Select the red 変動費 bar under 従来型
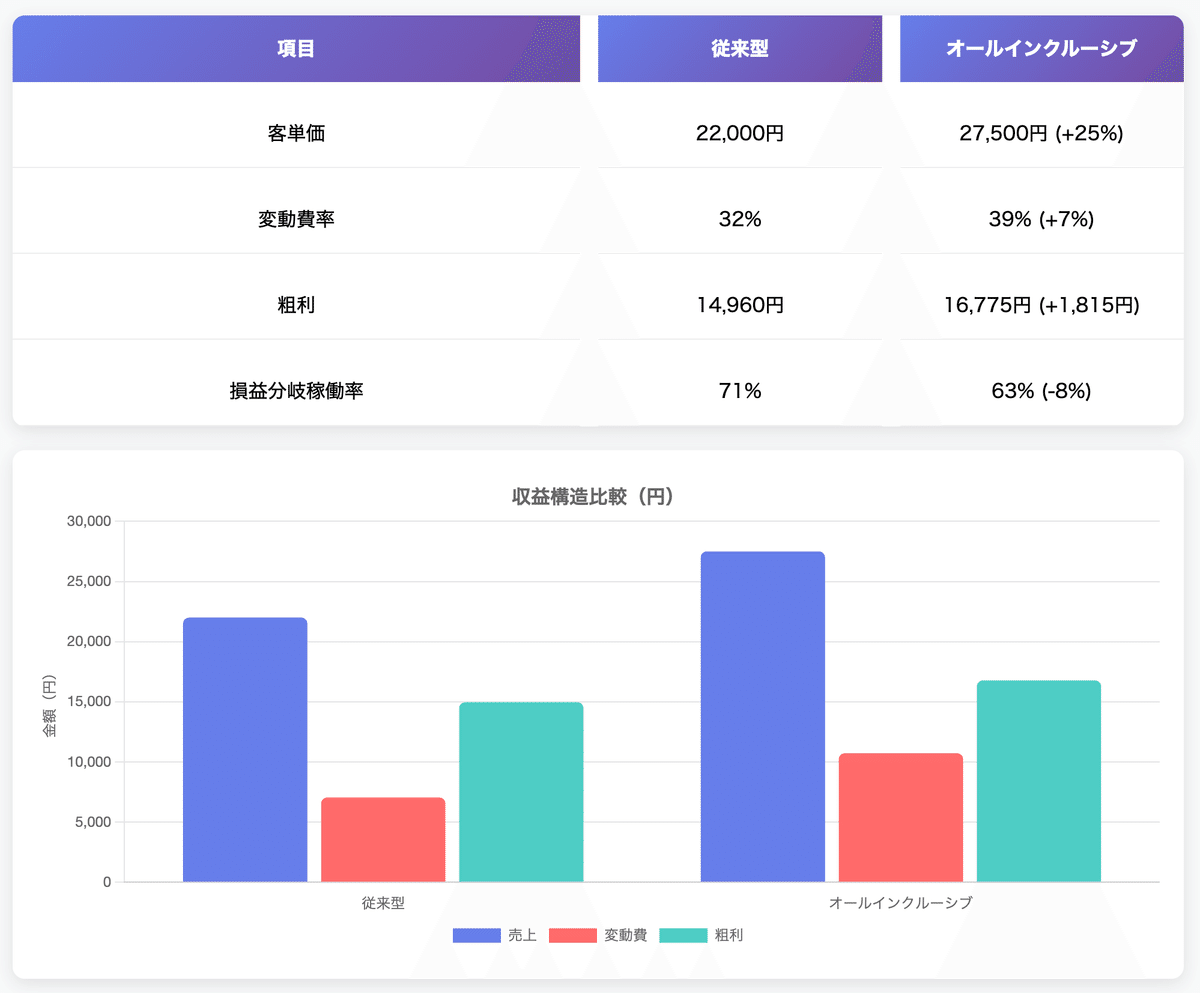This screenshot has width=1200, height=993. click(x=382, y=840)
